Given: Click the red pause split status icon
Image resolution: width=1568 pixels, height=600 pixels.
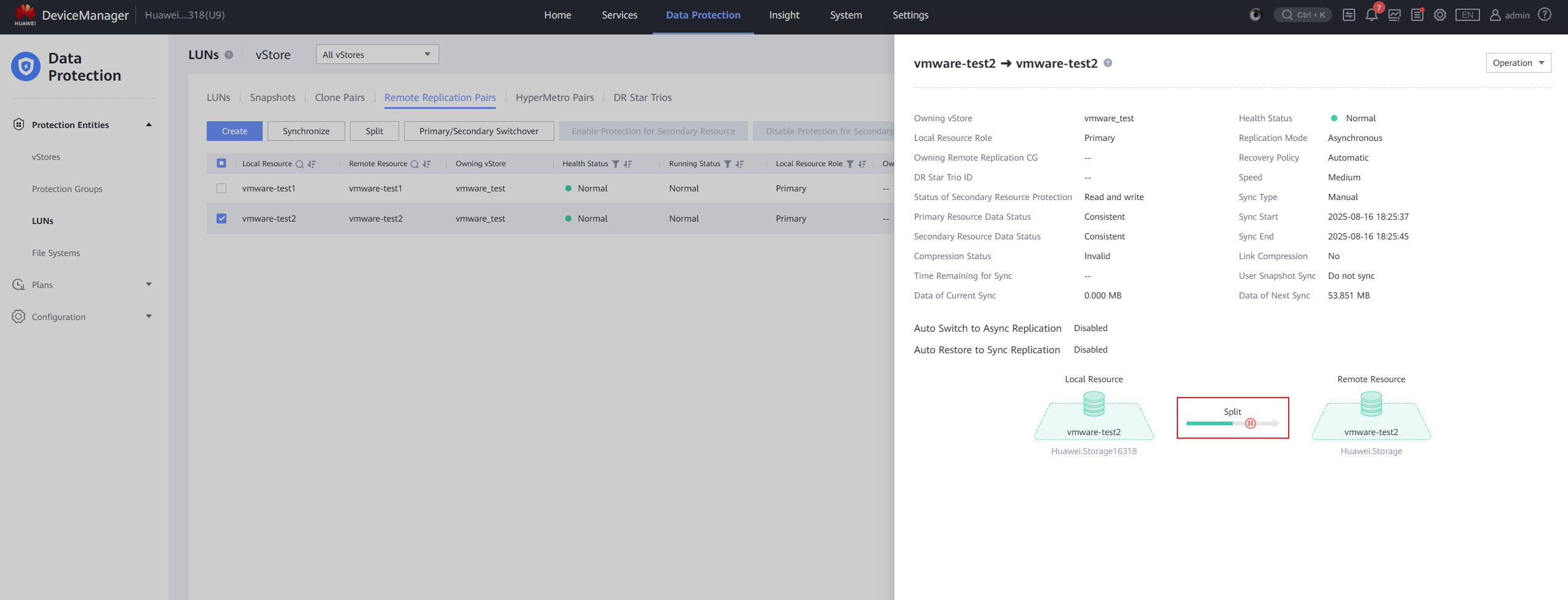Looking at the screenshot, I should coord(1251,423).
